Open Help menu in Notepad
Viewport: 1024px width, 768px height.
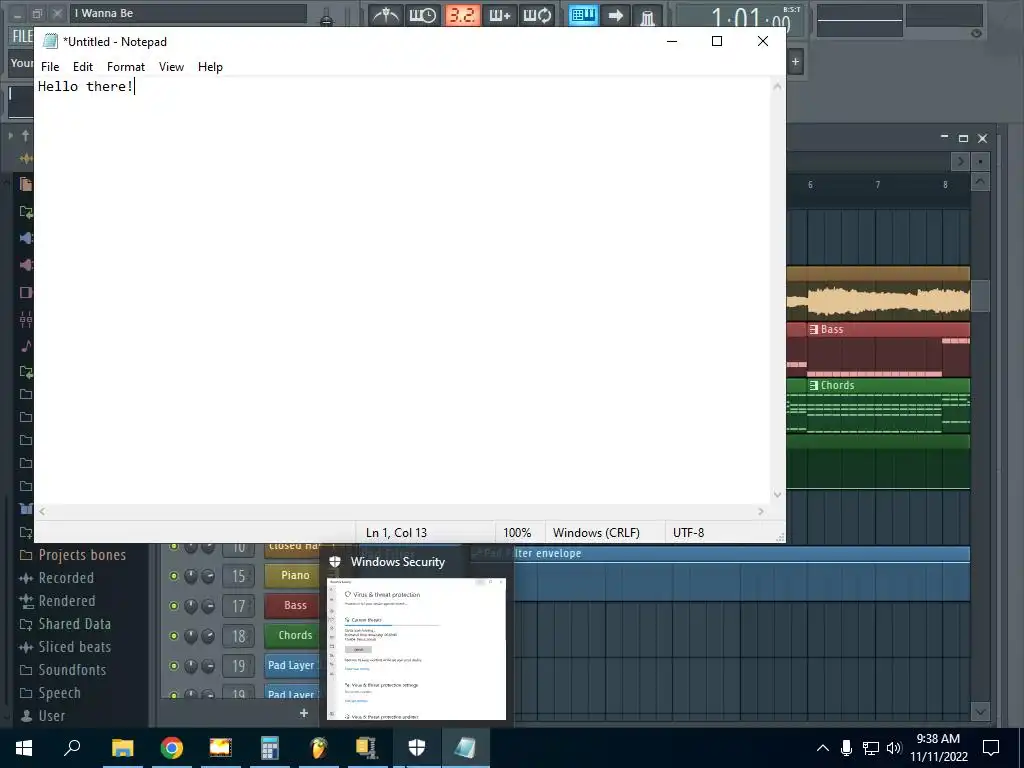[x=210, y=67]
